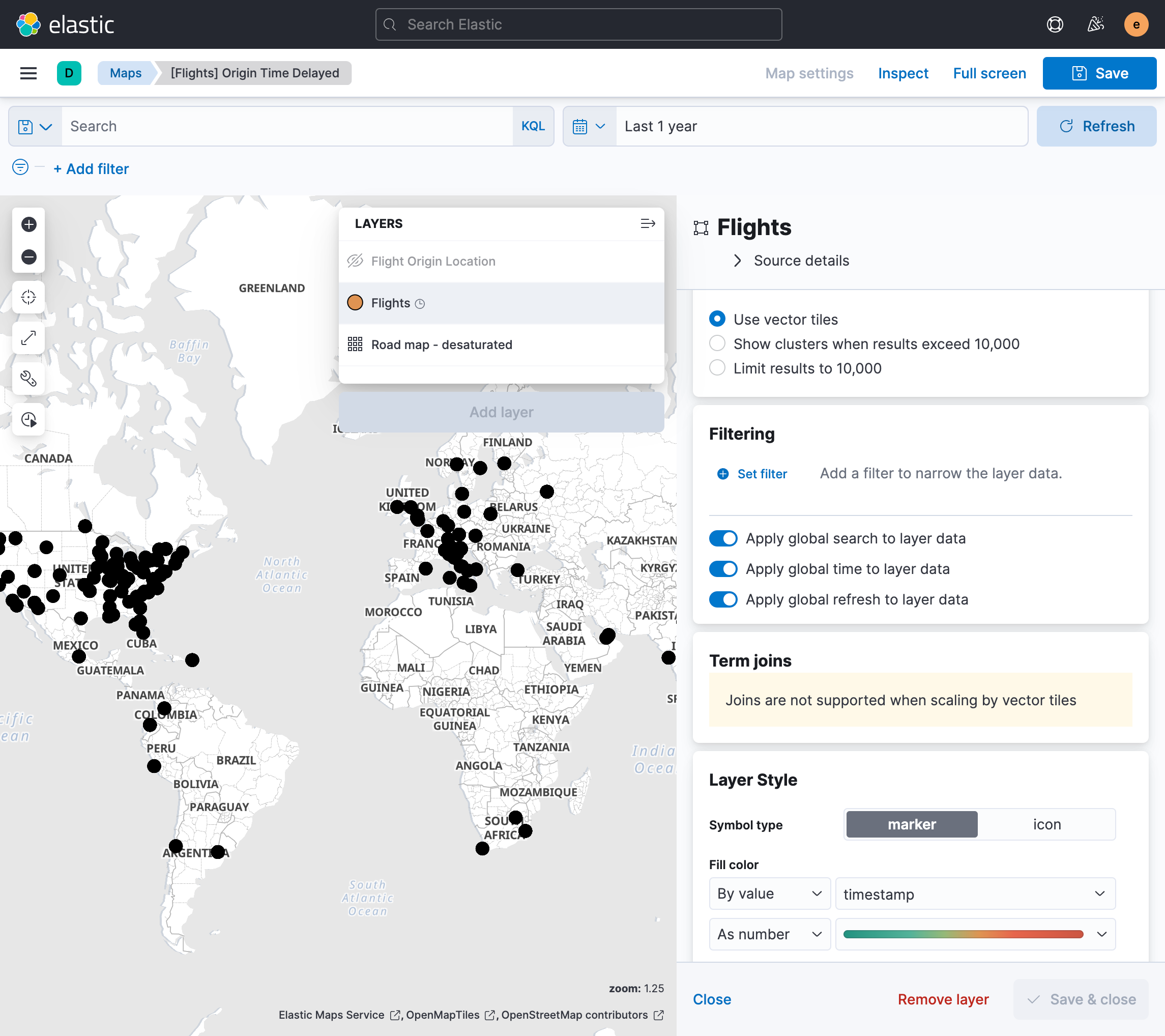Click the fit to data bounds icon
This screenshot has width=1165, height=1036.
click(28, 297)
